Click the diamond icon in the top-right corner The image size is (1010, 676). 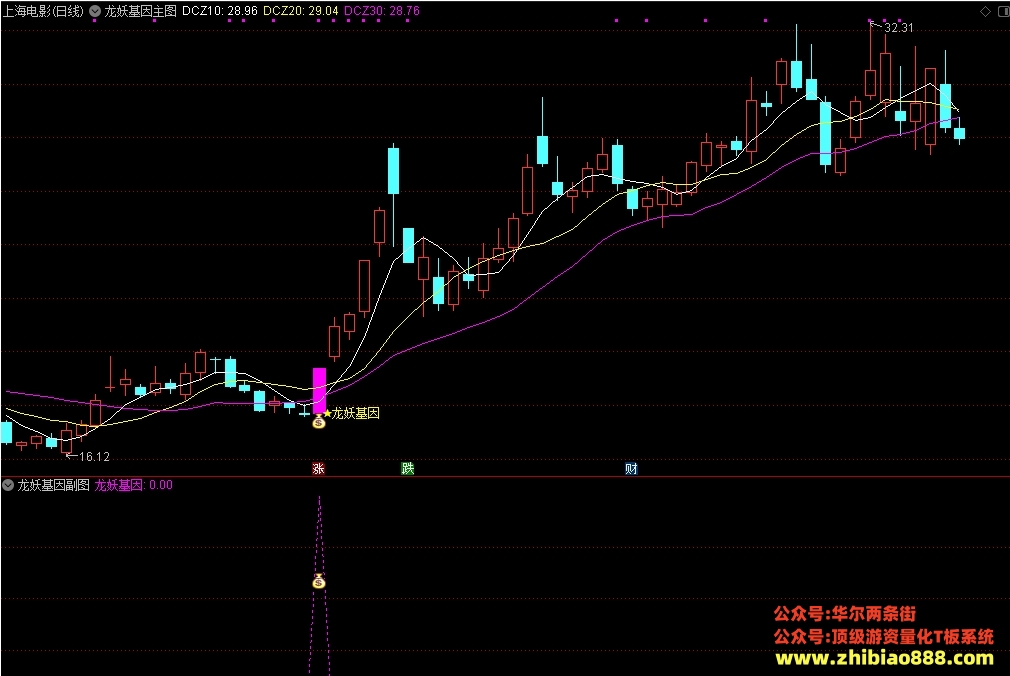point(985,11)
